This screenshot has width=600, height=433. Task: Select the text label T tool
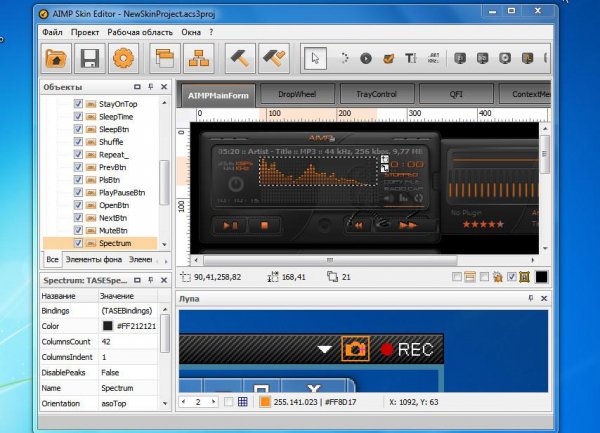click(411, 59)
